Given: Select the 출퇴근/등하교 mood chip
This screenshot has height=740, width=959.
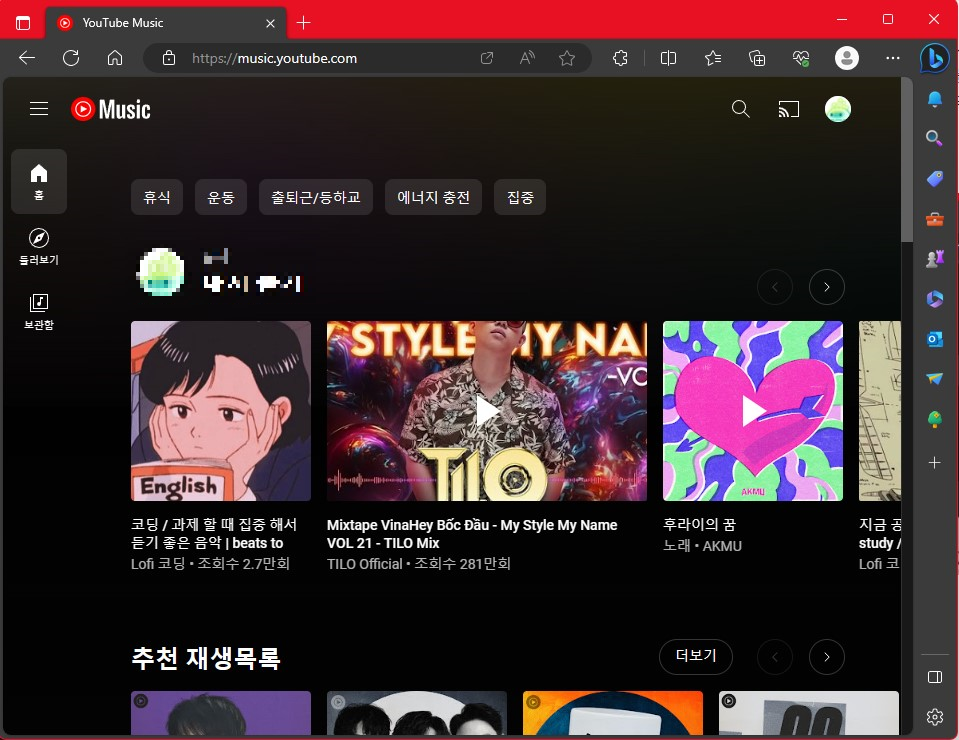Looking at the screenshot, I should click(x=316, y=197).
